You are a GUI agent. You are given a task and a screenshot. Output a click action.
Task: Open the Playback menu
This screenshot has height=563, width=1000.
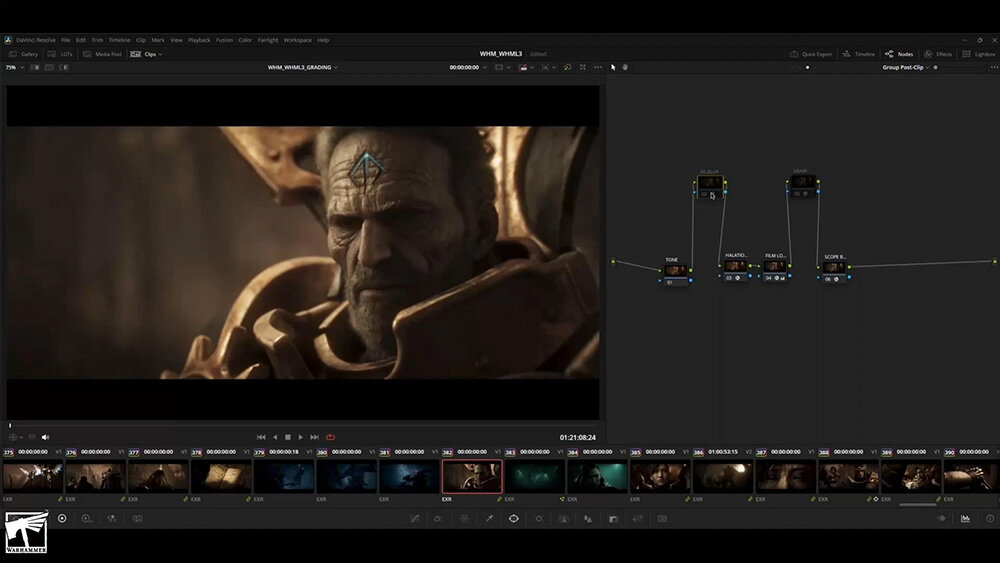pos(199,40)
